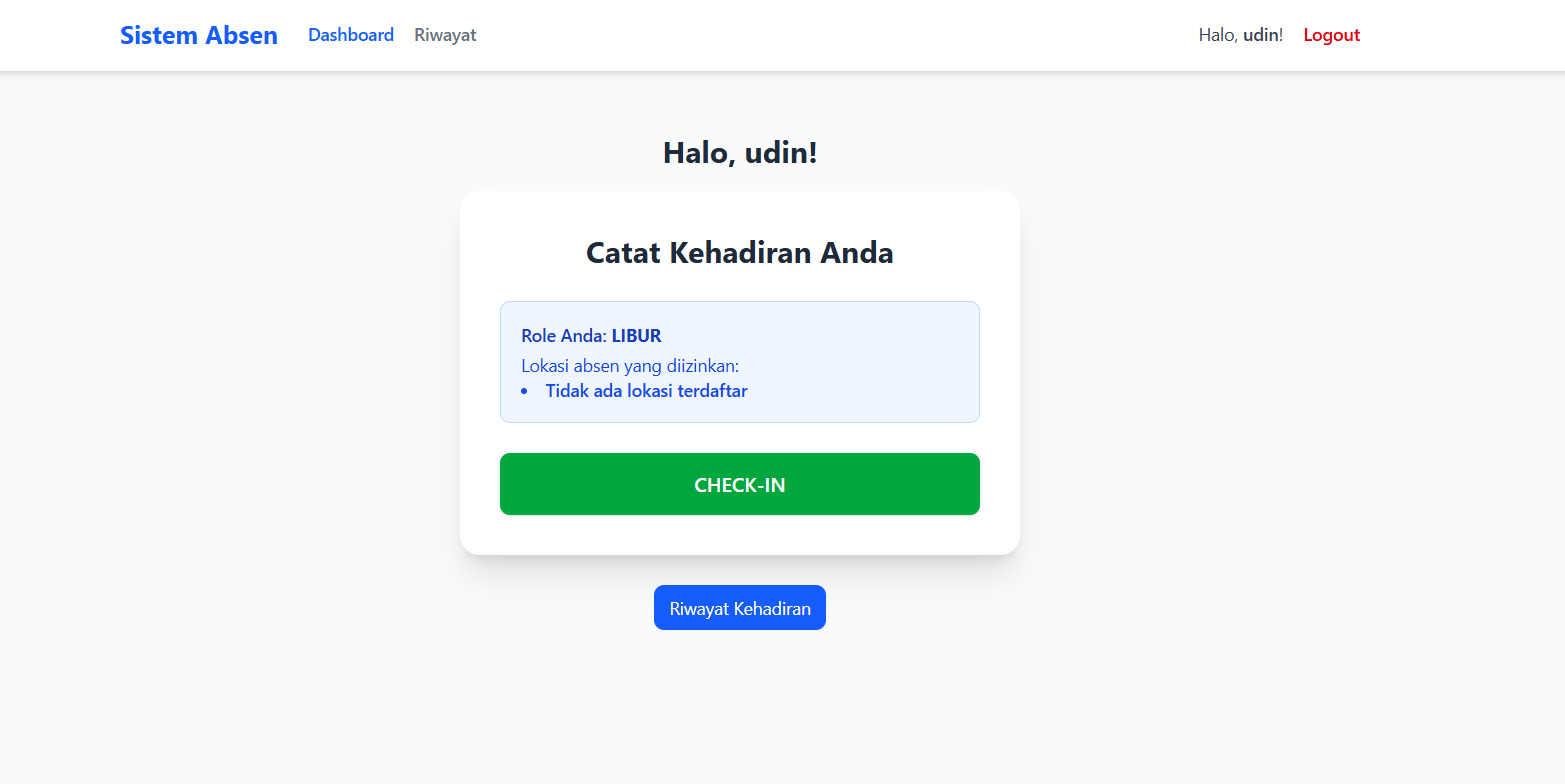Open the Dashboard navigation link
Viewport: 1565px width, 784px height.
pyautogui.click(x=351, y=35)
